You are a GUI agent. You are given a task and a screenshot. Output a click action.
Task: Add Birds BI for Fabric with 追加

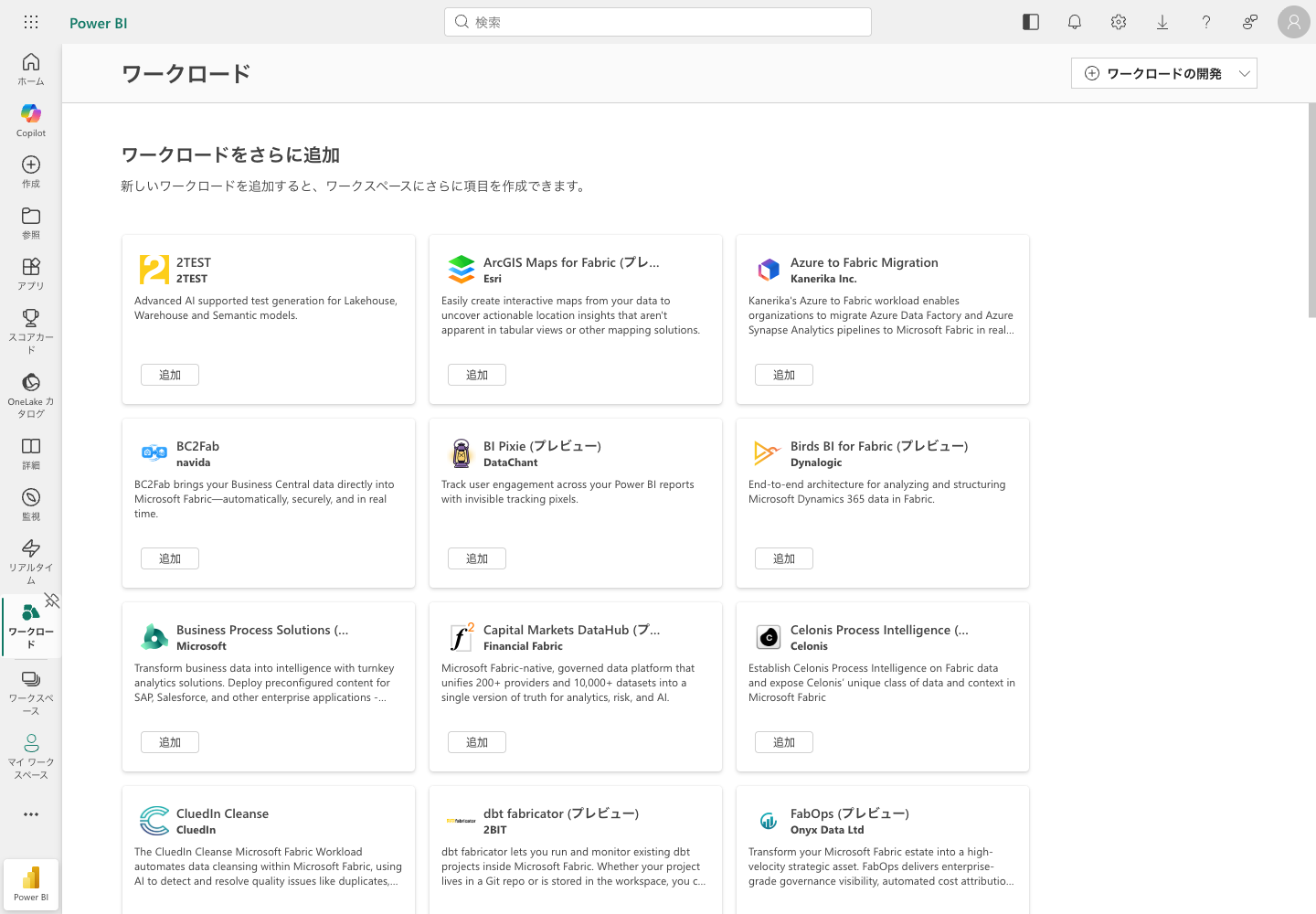tap(784, 558)
